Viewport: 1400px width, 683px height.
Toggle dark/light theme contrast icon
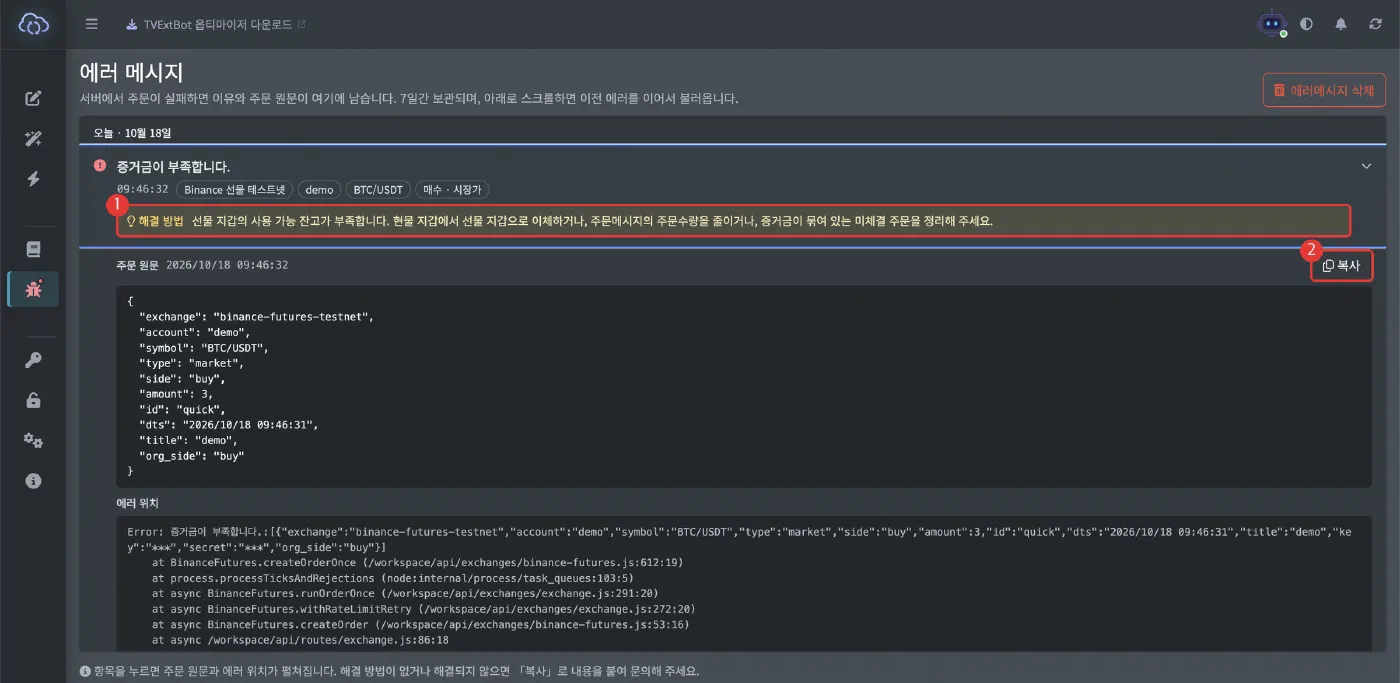[x=1306, y=24]
